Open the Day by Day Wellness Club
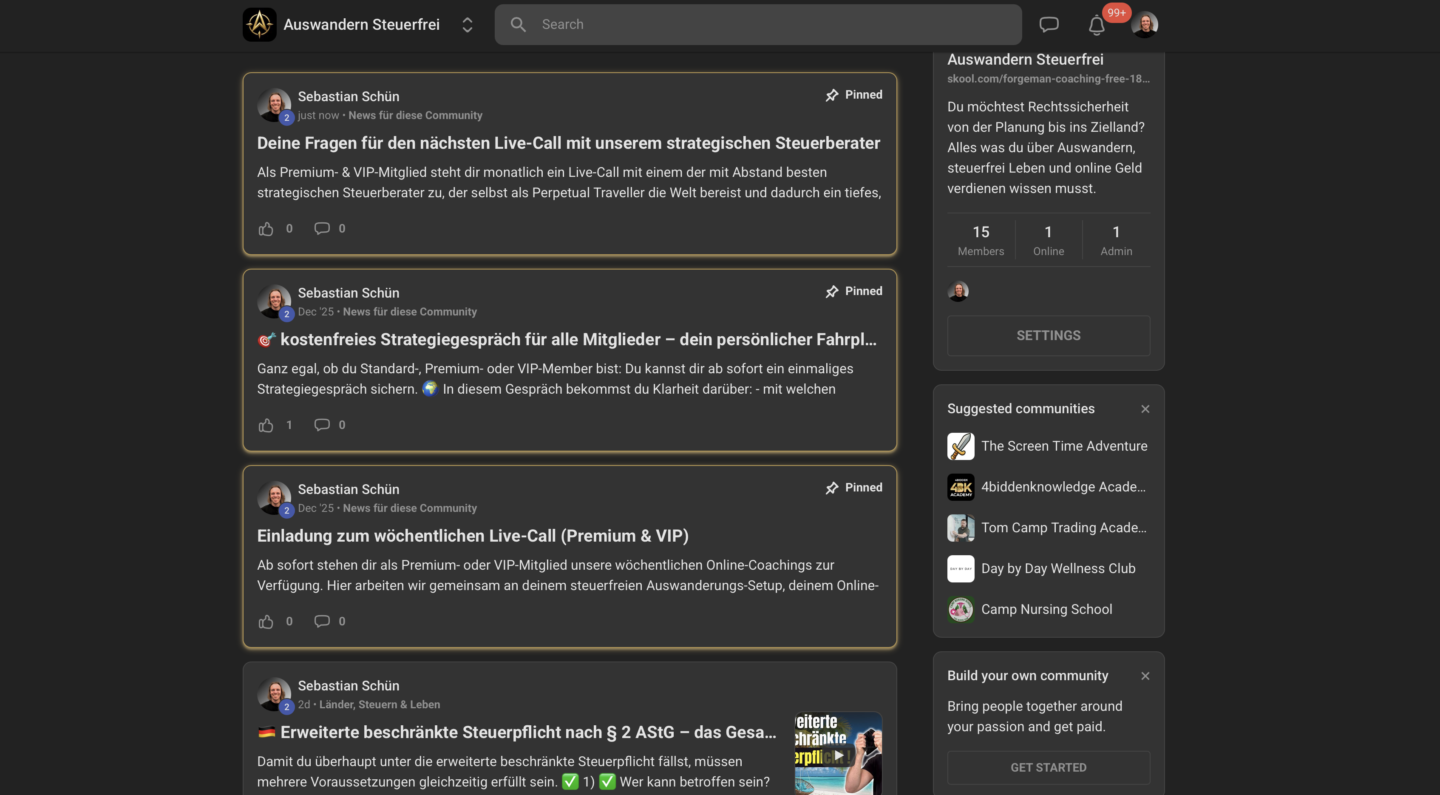 point(1058,569)
